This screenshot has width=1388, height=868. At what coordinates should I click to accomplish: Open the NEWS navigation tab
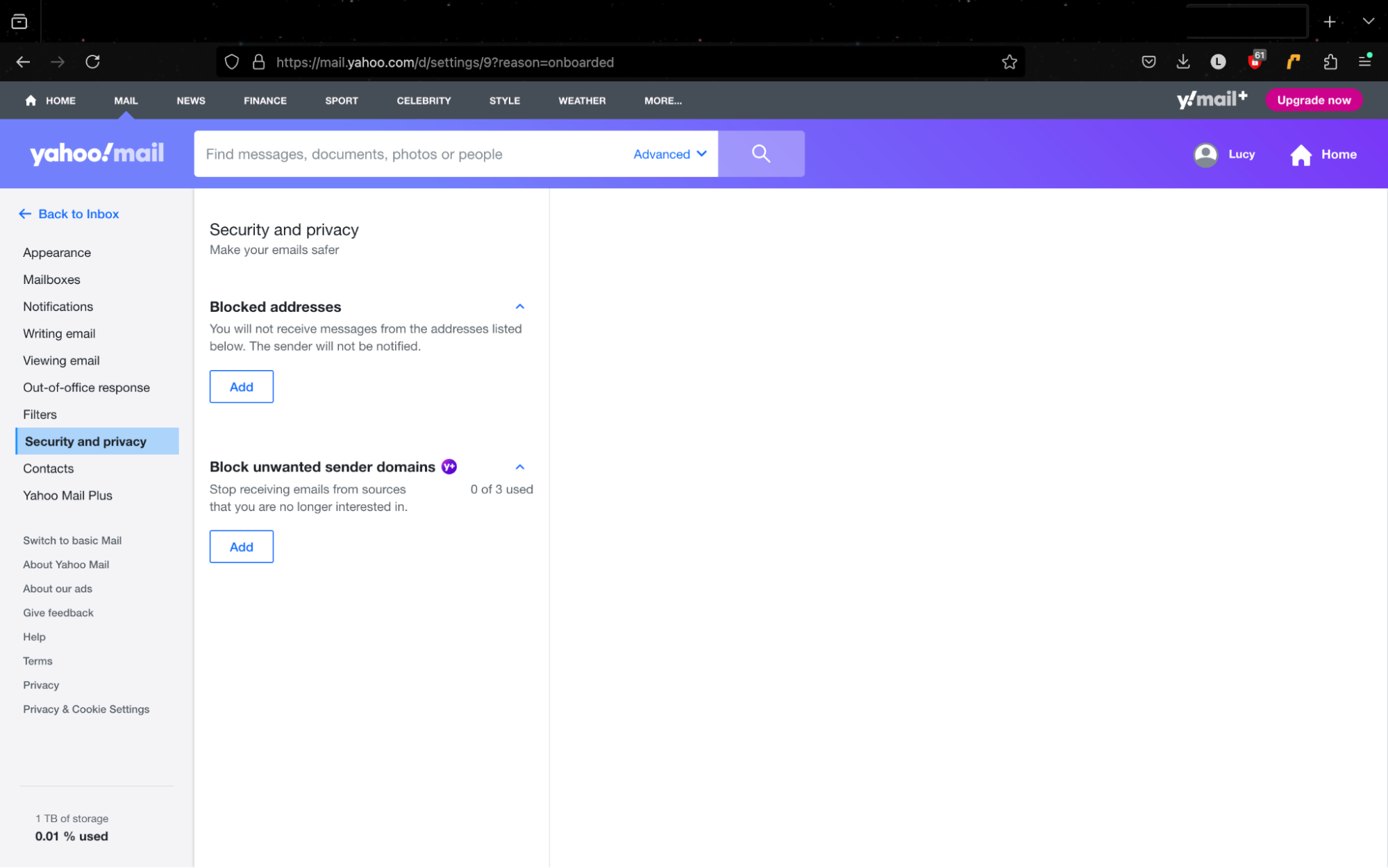[x=191, y=101]
